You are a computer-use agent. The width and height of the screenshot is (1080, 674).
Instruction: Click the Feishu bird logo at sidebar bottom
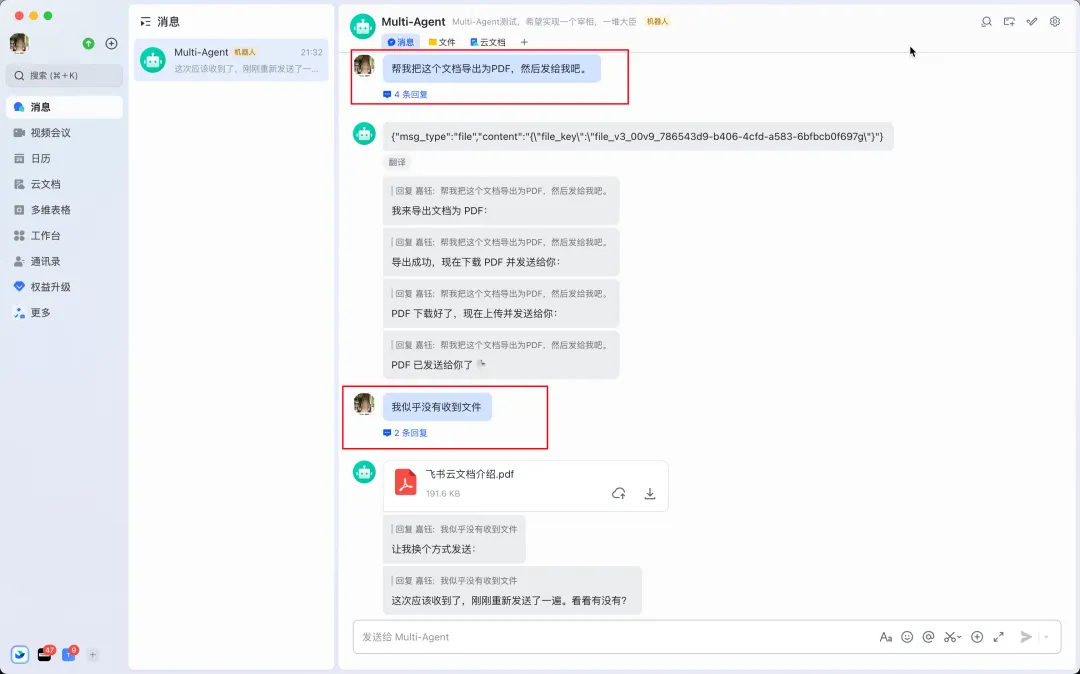(x=20, y=655)
